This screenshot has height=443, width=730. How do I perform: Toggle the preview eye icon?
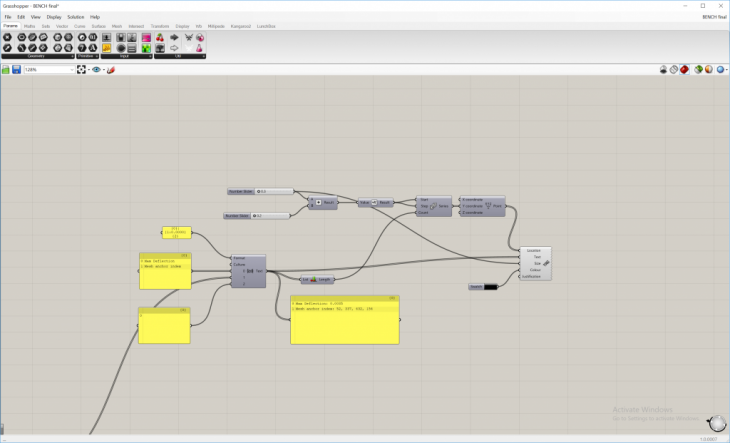click(x=96, y=70)
